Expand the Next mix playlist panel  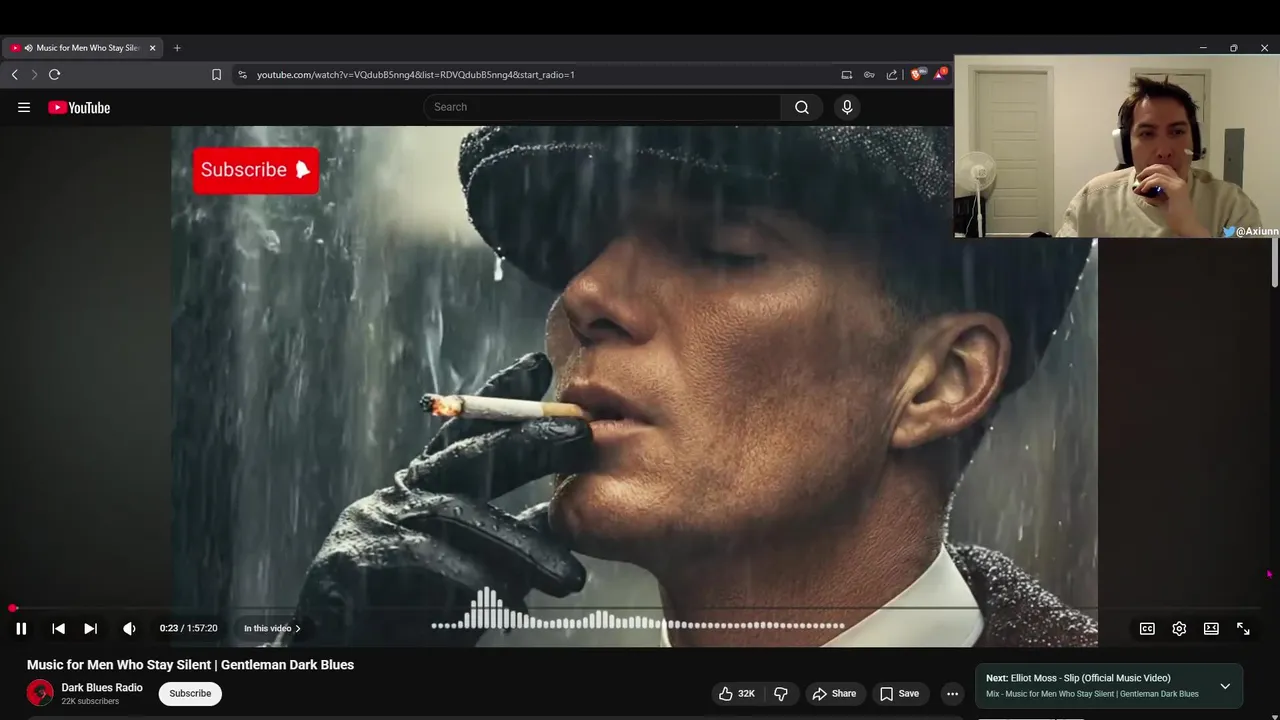[x=1225, y=686]
